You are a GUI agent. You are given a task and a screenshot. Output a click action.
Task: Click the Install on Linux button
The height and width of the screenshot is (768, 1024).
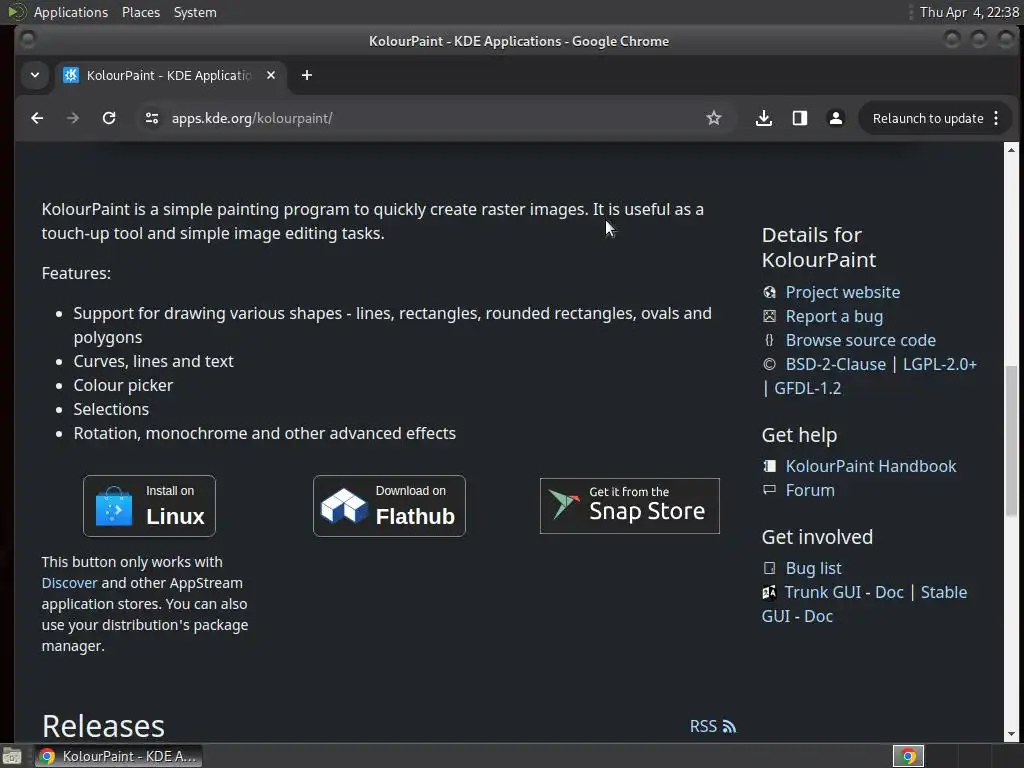point(150,506)
